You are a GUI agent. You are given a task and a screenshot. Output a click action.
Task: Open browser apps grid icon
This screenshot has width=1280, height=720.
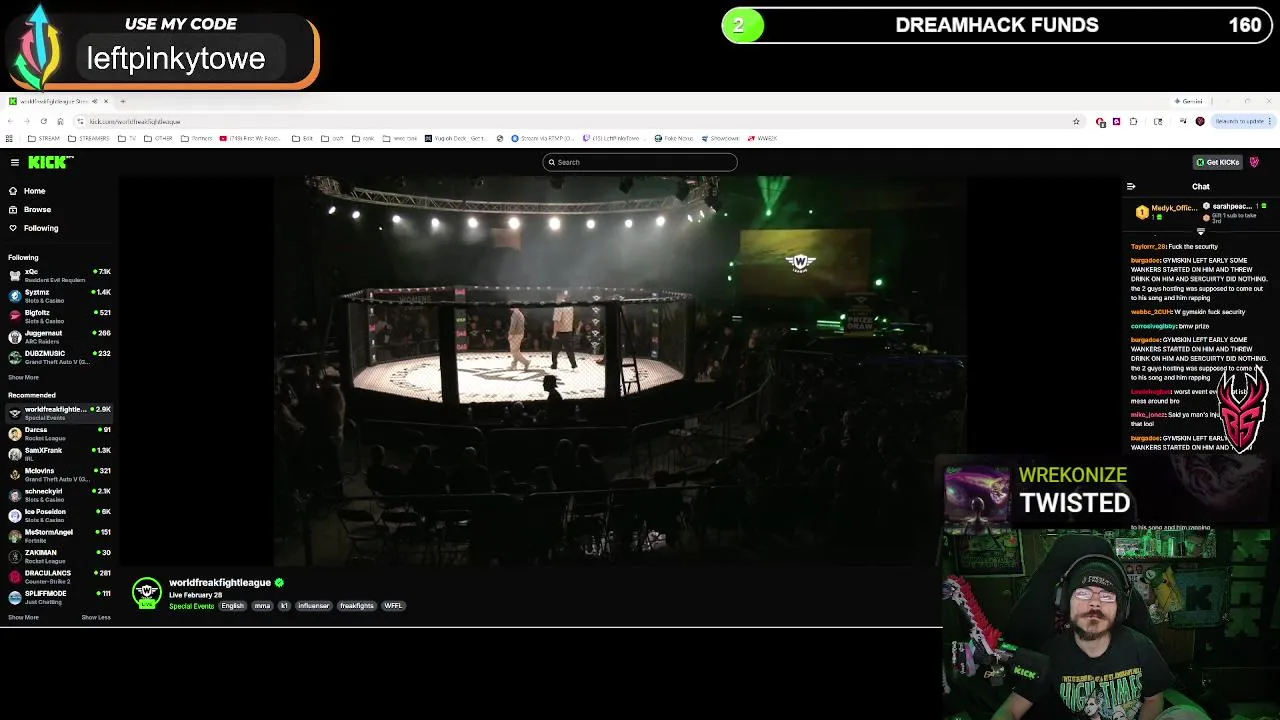(10, 138)
